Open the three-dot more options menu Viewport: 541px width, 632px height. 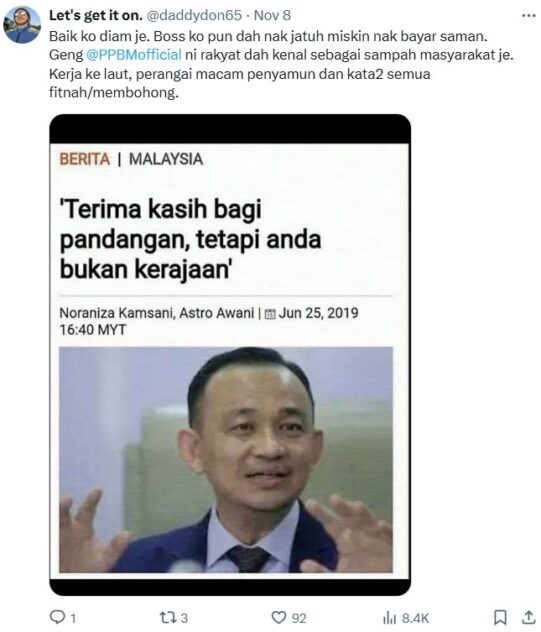tap(529, 15)
